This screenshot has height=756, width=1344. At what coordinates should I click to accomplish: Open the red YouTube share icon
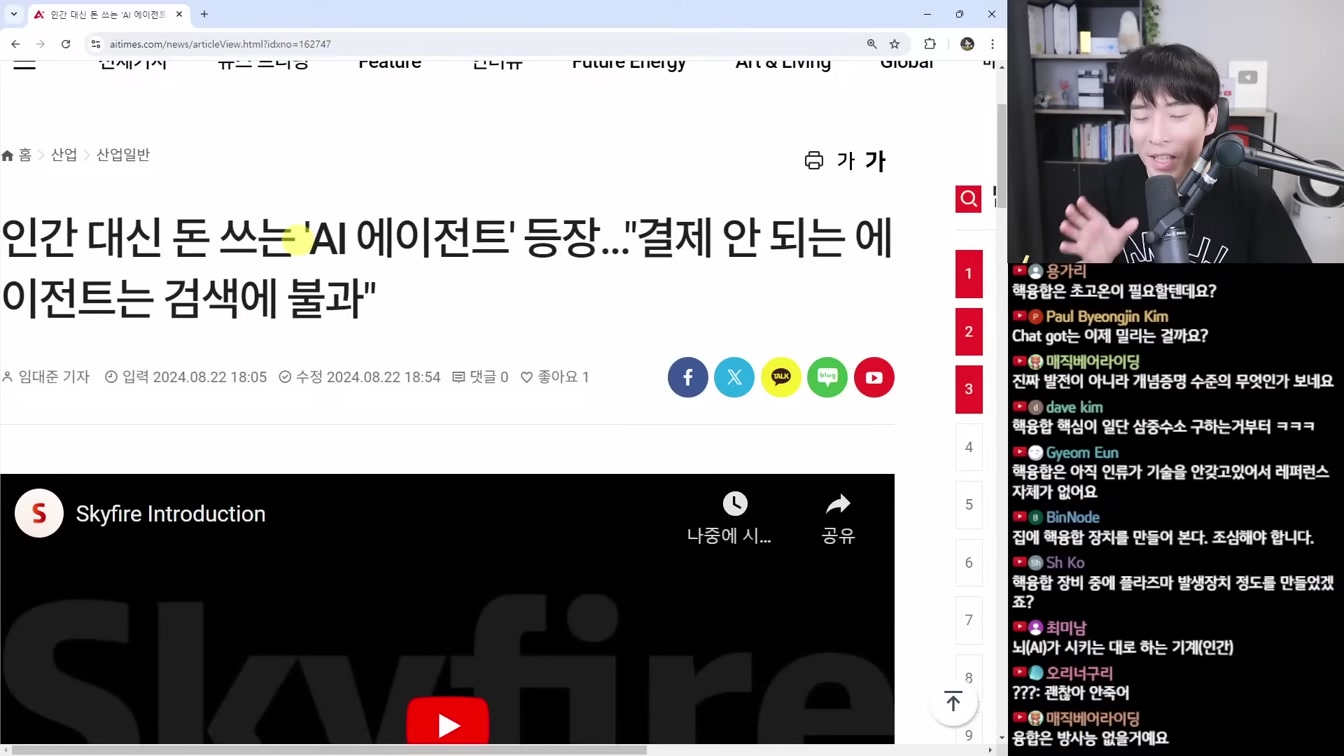874,377
